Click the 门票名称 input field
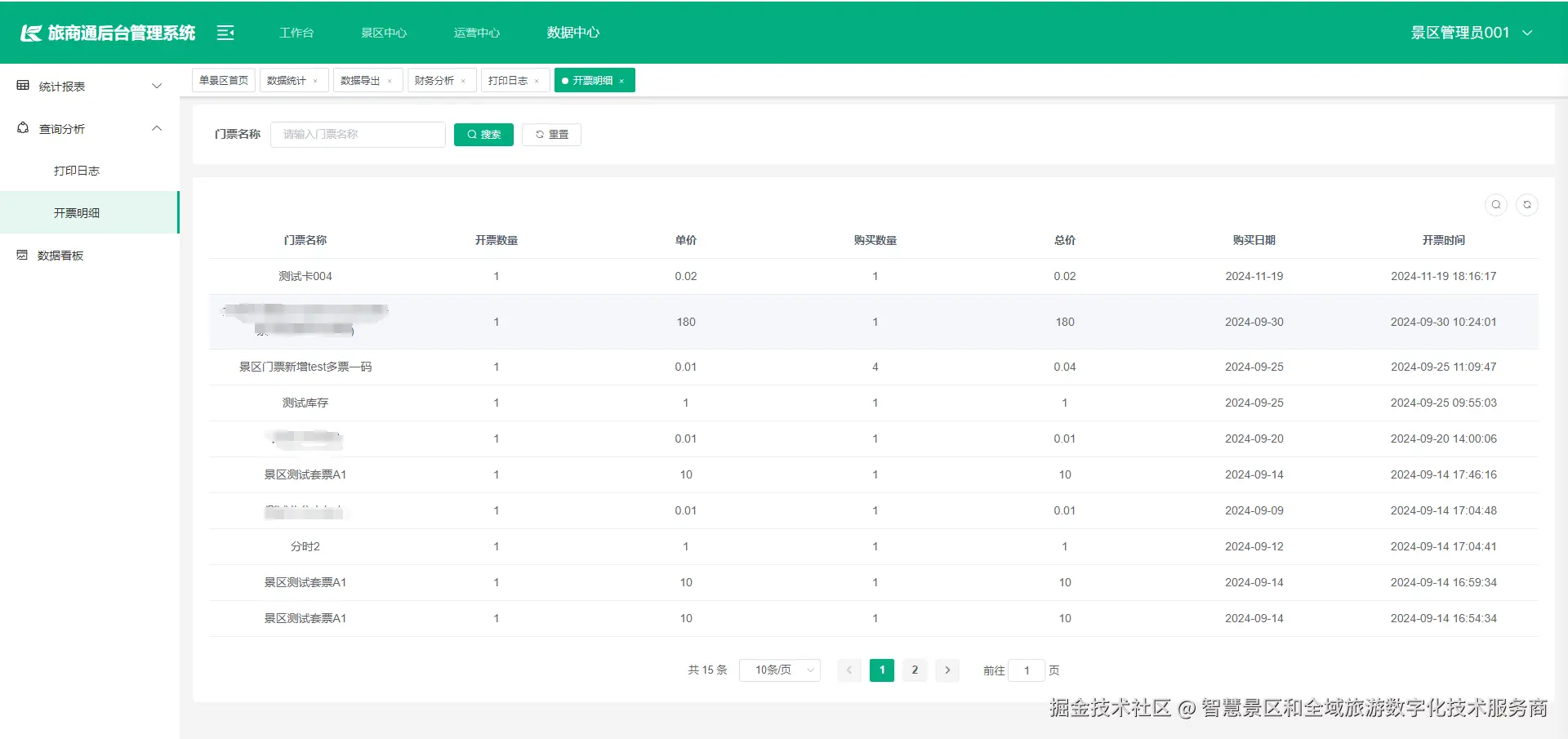The height and width of the screenshot is (739, 1568). (x=358, y=134)
